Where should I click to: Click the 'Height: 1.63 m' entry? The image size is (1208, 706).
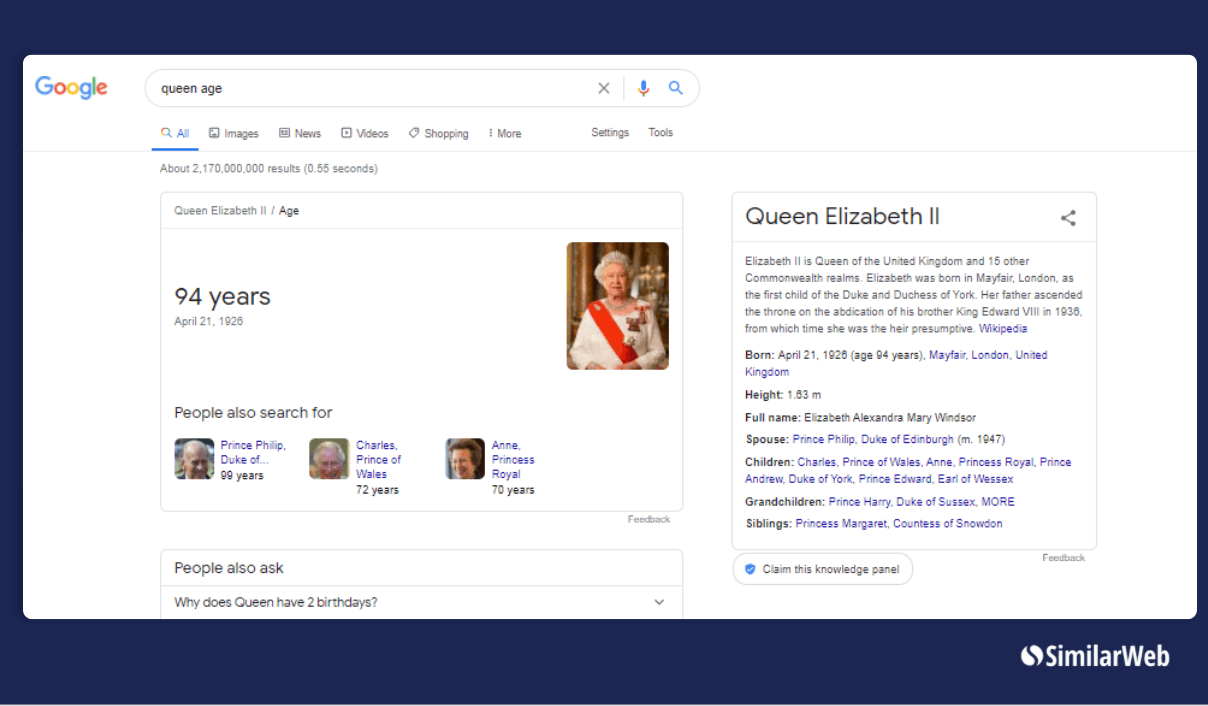pyautogui.click(x=783, y=395)
